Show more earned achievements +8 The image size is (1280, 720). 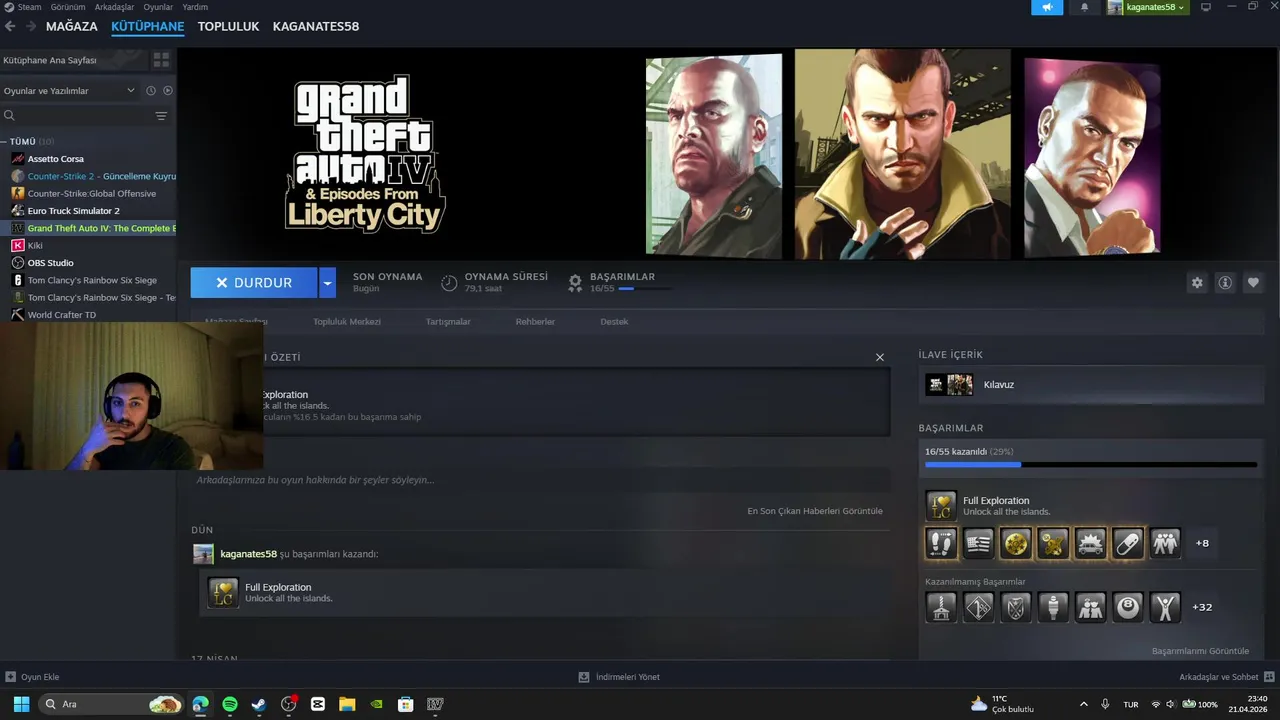tap(1202, 543)
